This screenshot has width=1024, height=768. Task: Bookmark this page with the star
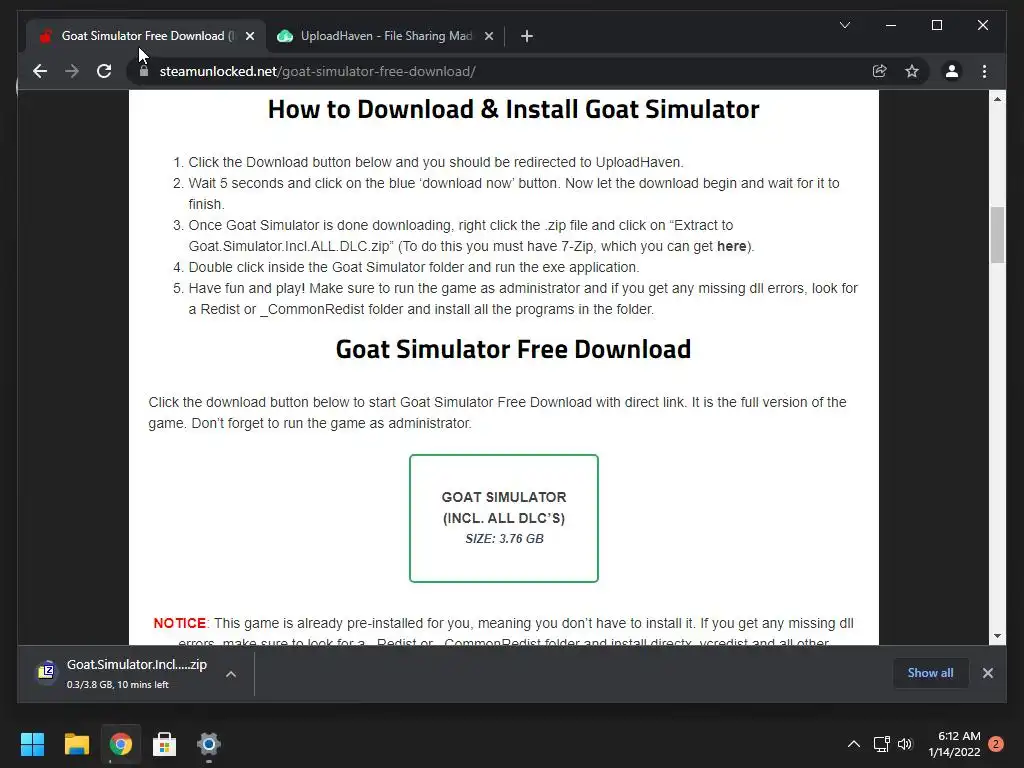pos(912,71)
